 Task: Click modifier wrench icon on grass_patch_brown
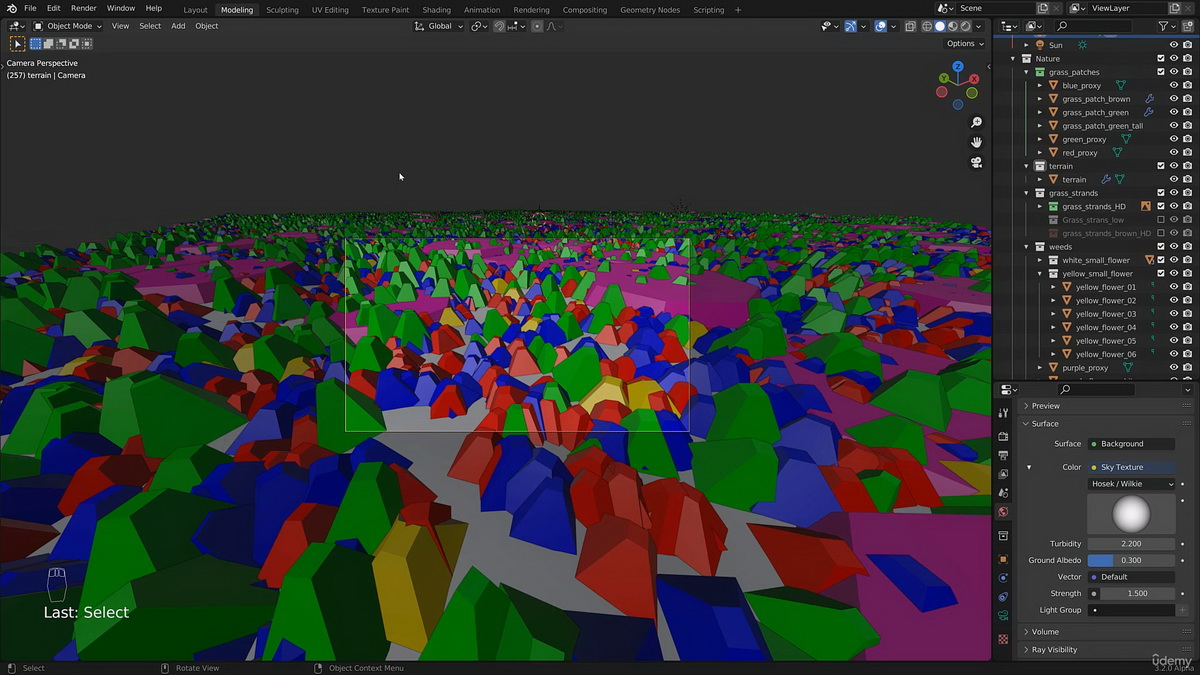(1149, 99)
